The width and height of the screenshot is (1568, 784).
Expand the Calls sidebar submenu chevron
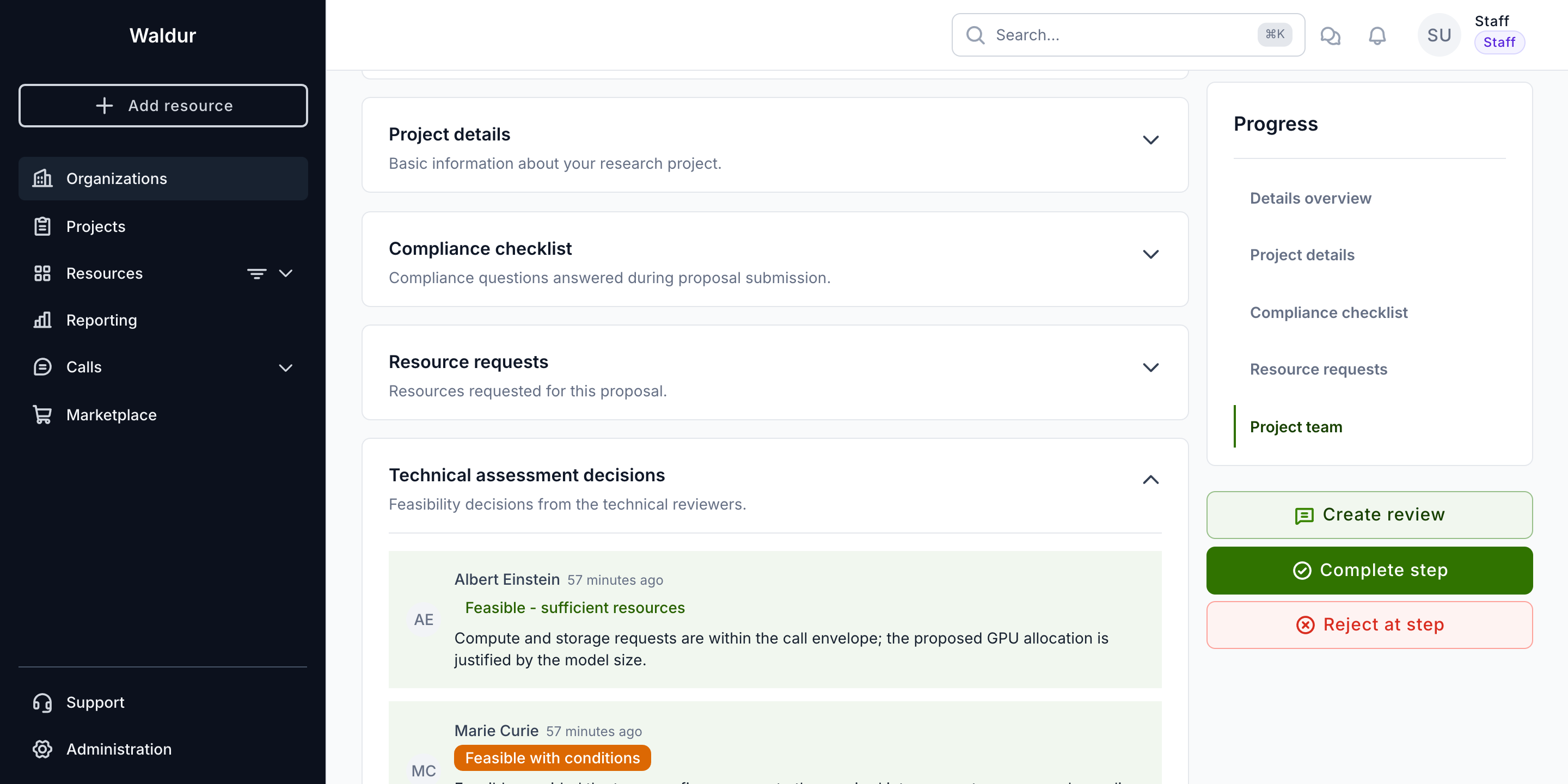(285, 367)
